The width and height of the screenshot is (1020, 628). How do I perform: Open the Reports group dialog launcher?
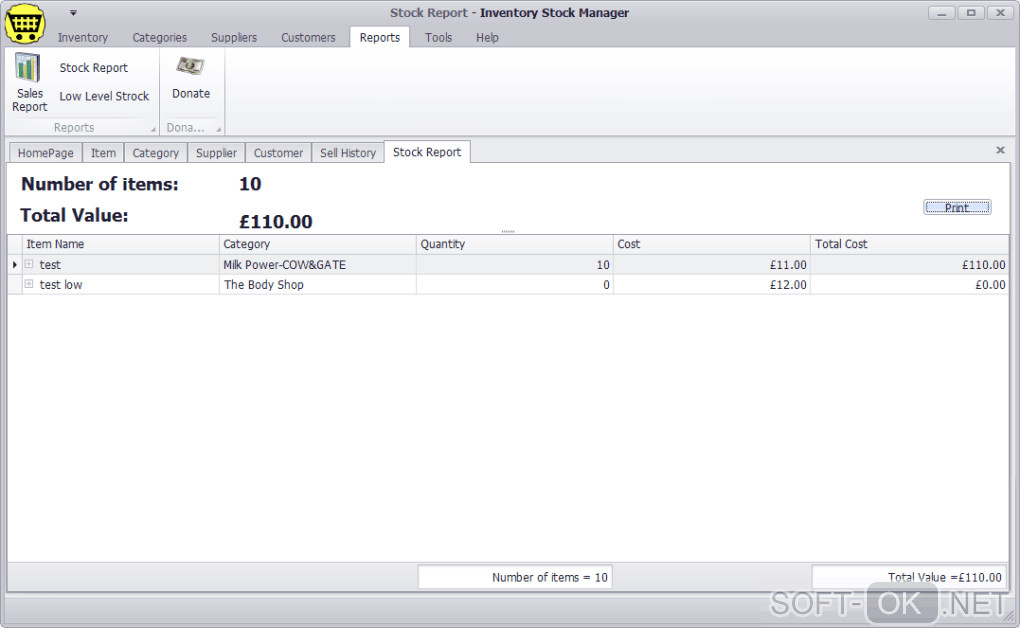[x=153, y=129]
